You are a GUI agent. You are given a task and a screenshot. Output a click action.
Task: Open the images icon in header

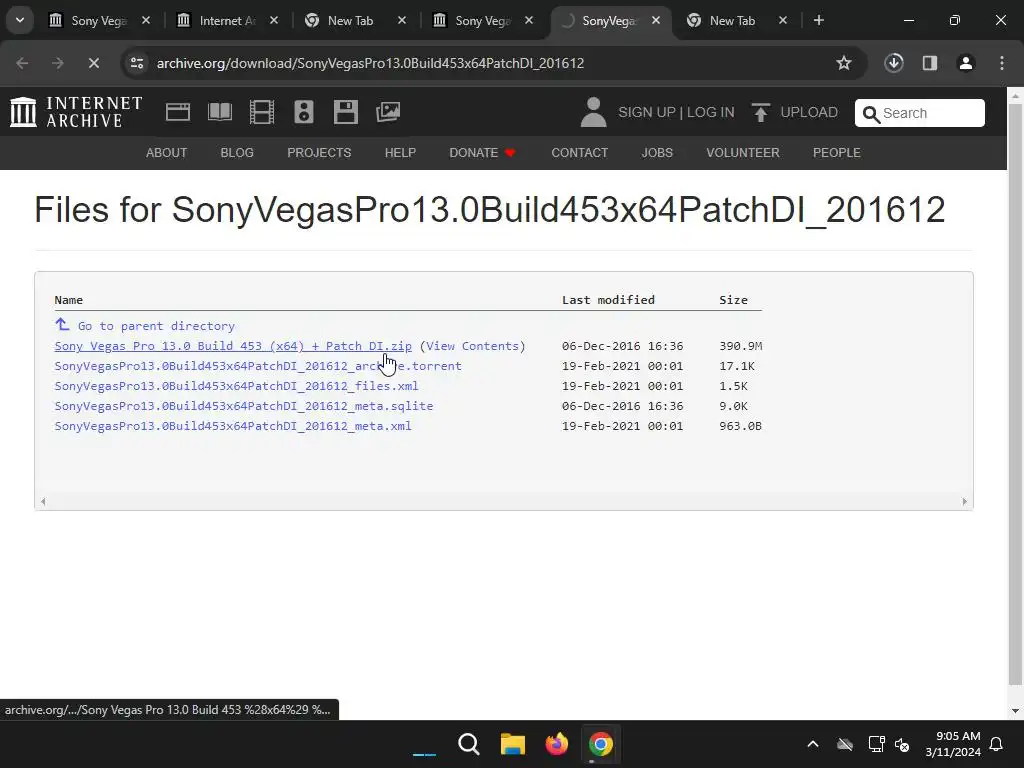point(388,112)
